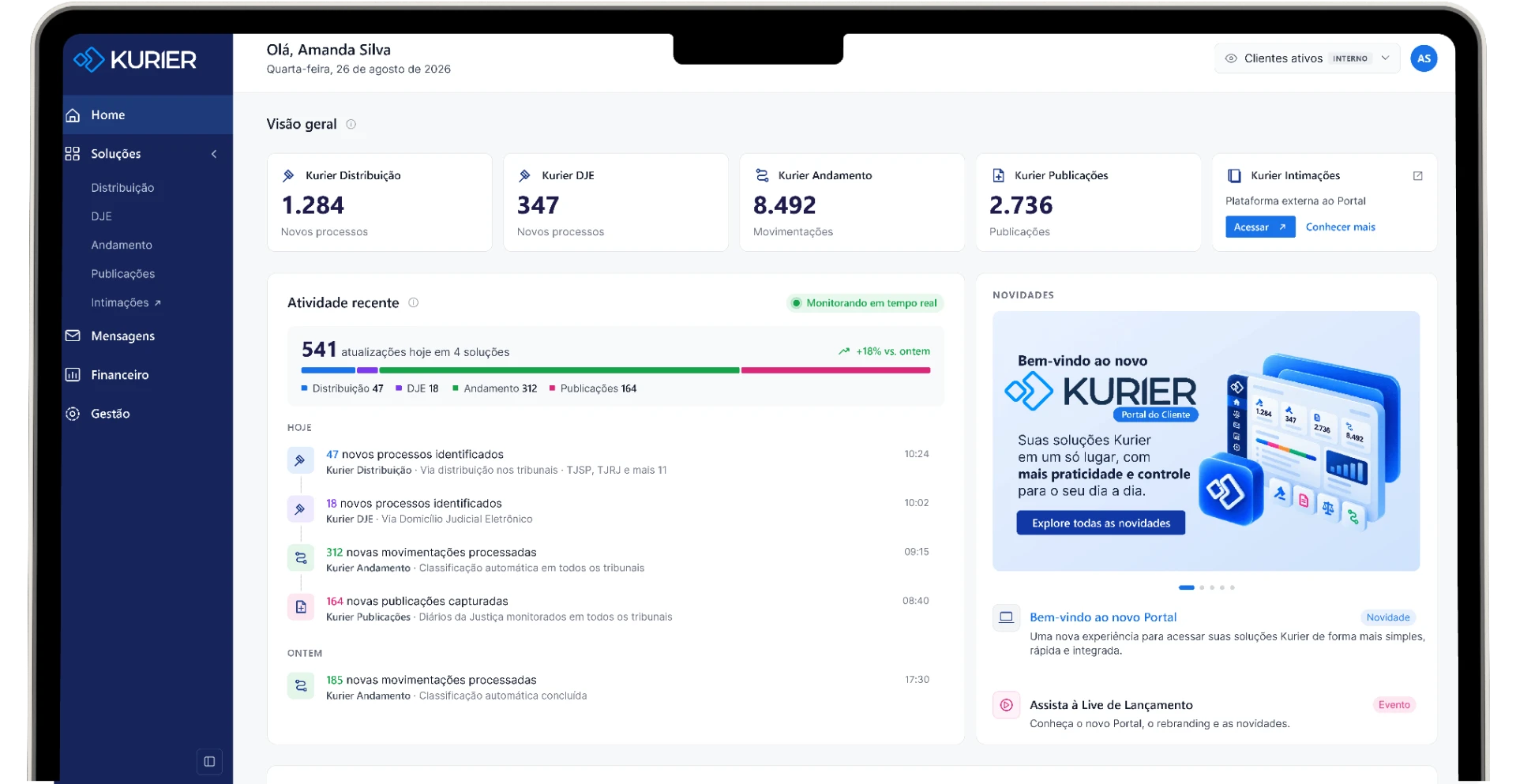Click green Andamento segment of progress bar
This screenshot has width=1516, height=784.
point(559,370)
